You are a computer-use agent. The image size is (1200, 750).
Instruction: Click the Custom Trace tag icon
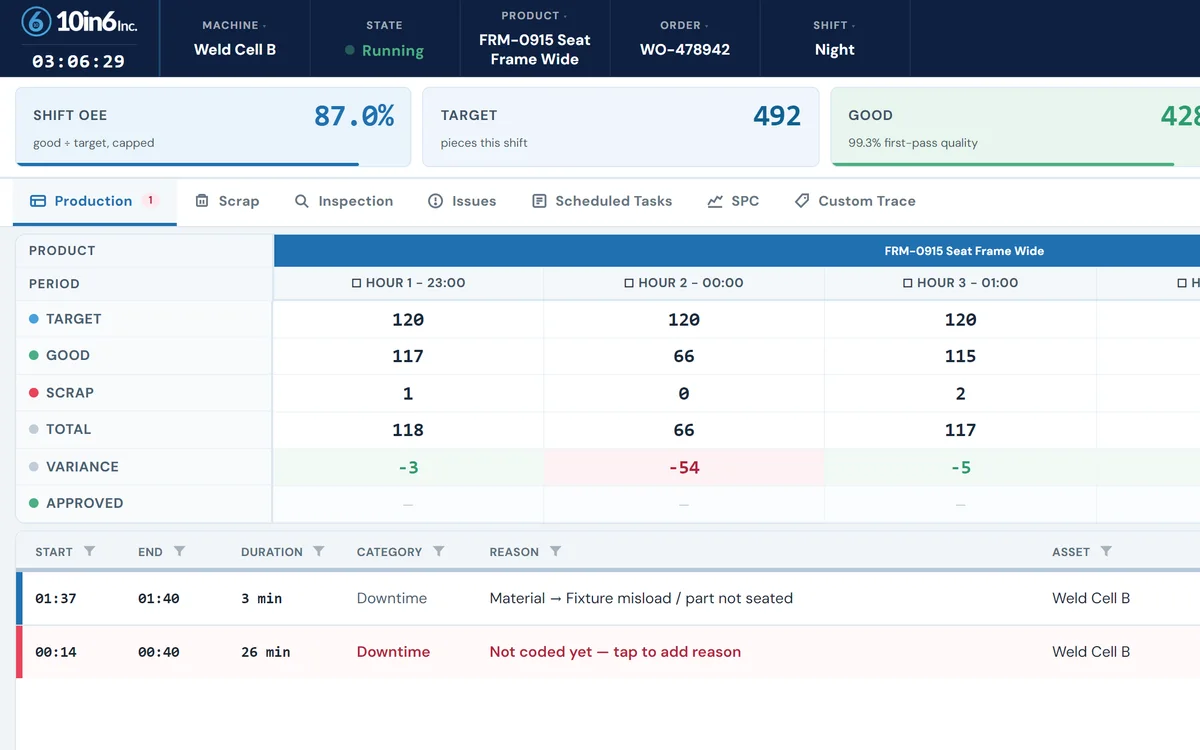802,201
